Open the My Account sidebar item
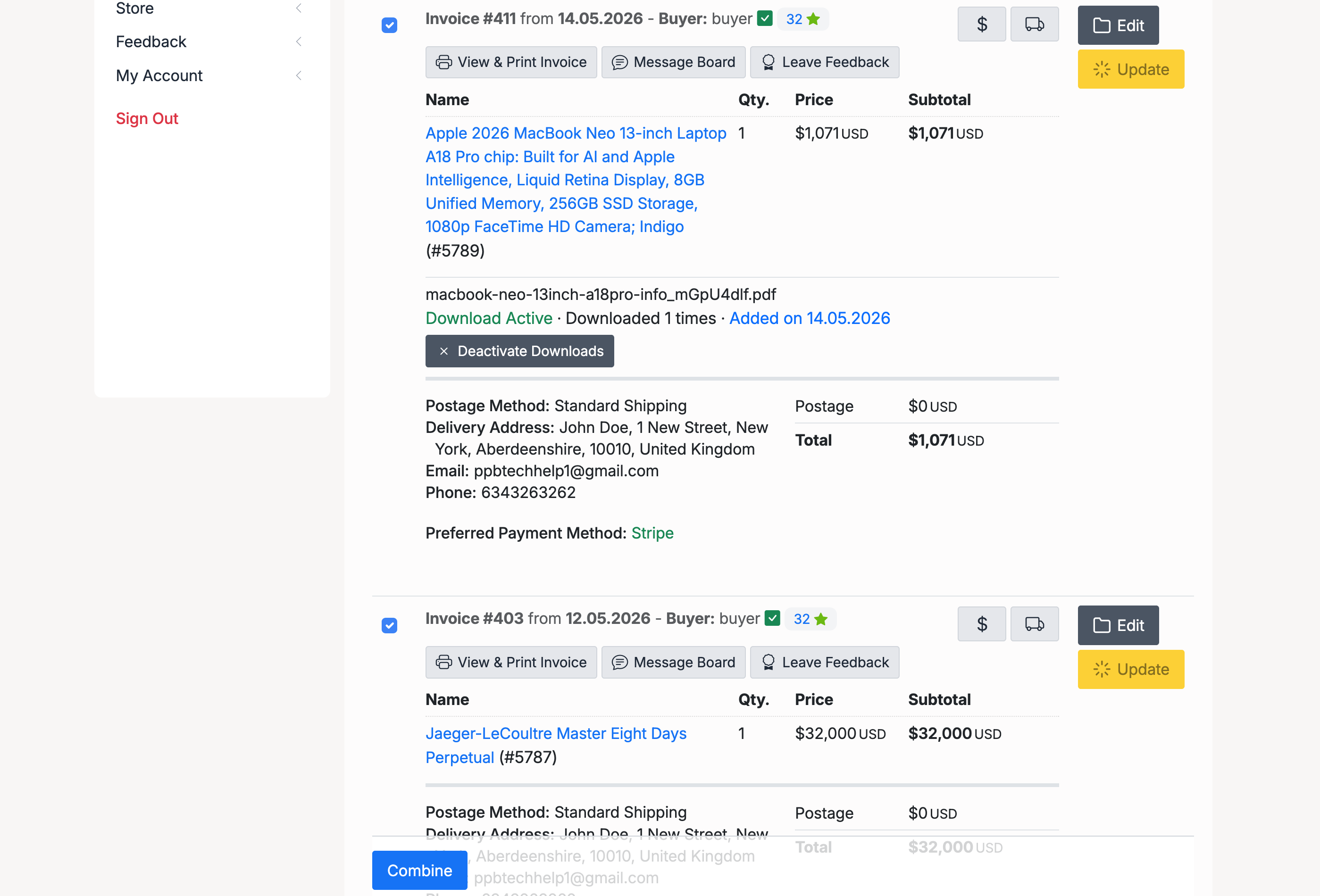 tap(159, 75)
